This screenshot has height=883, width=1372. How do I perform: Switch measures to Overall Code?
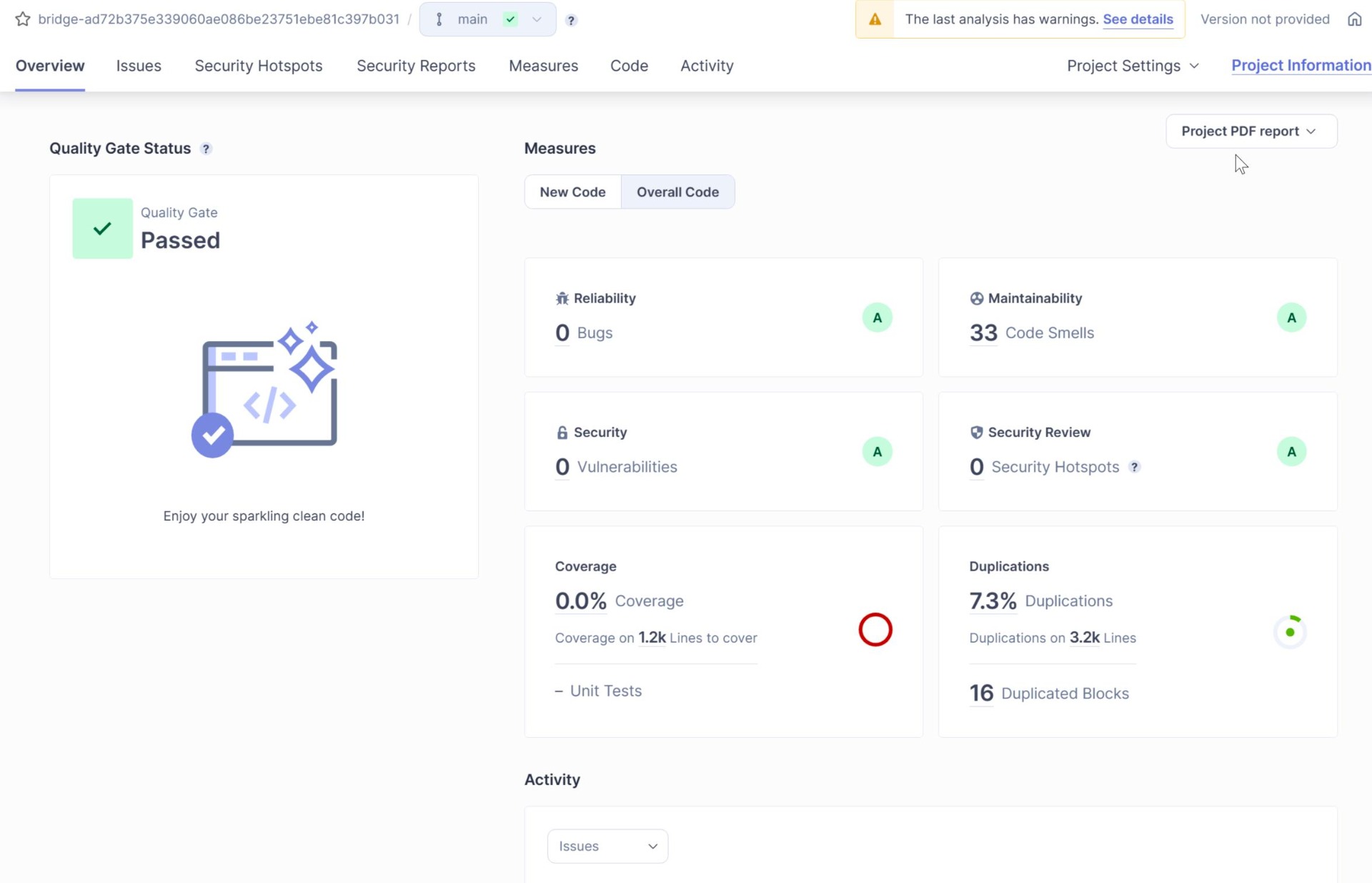[x=677, y=192]
